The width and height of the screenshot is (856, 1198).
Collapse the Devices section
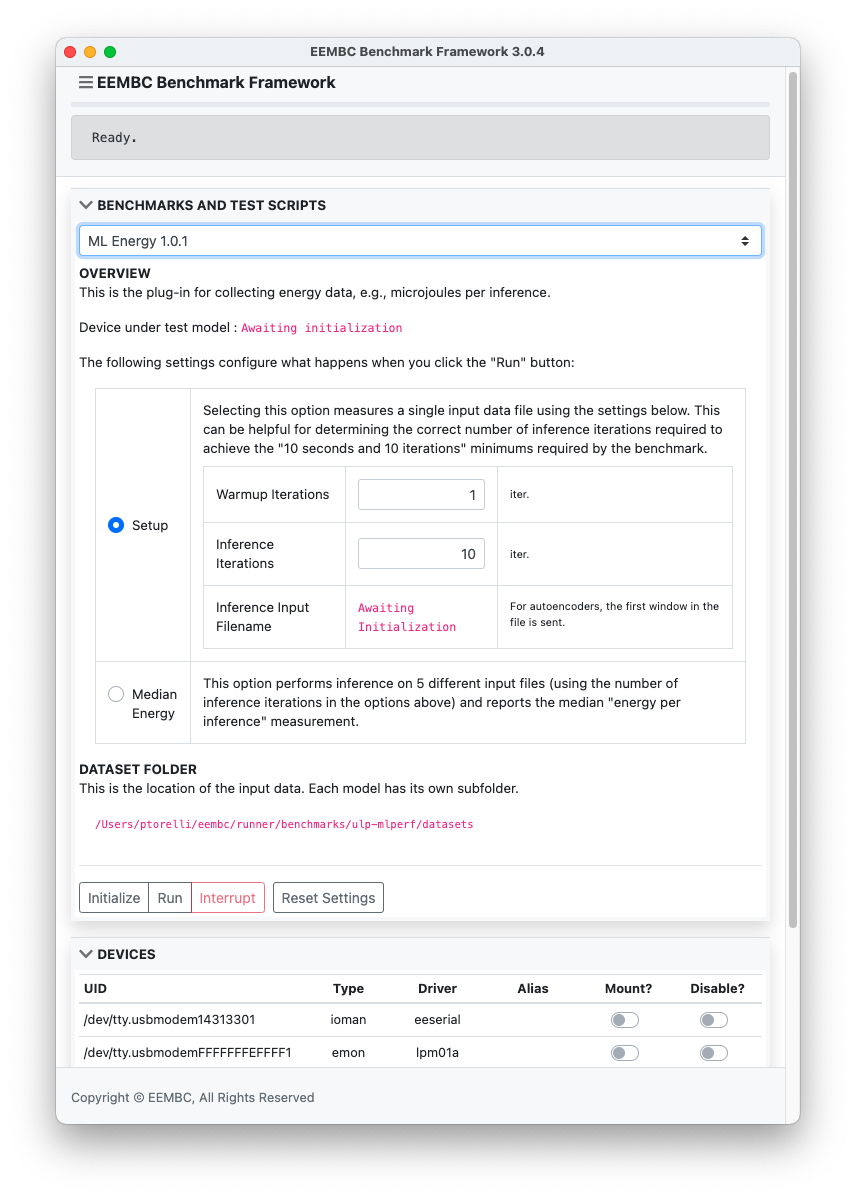point(86,954)
